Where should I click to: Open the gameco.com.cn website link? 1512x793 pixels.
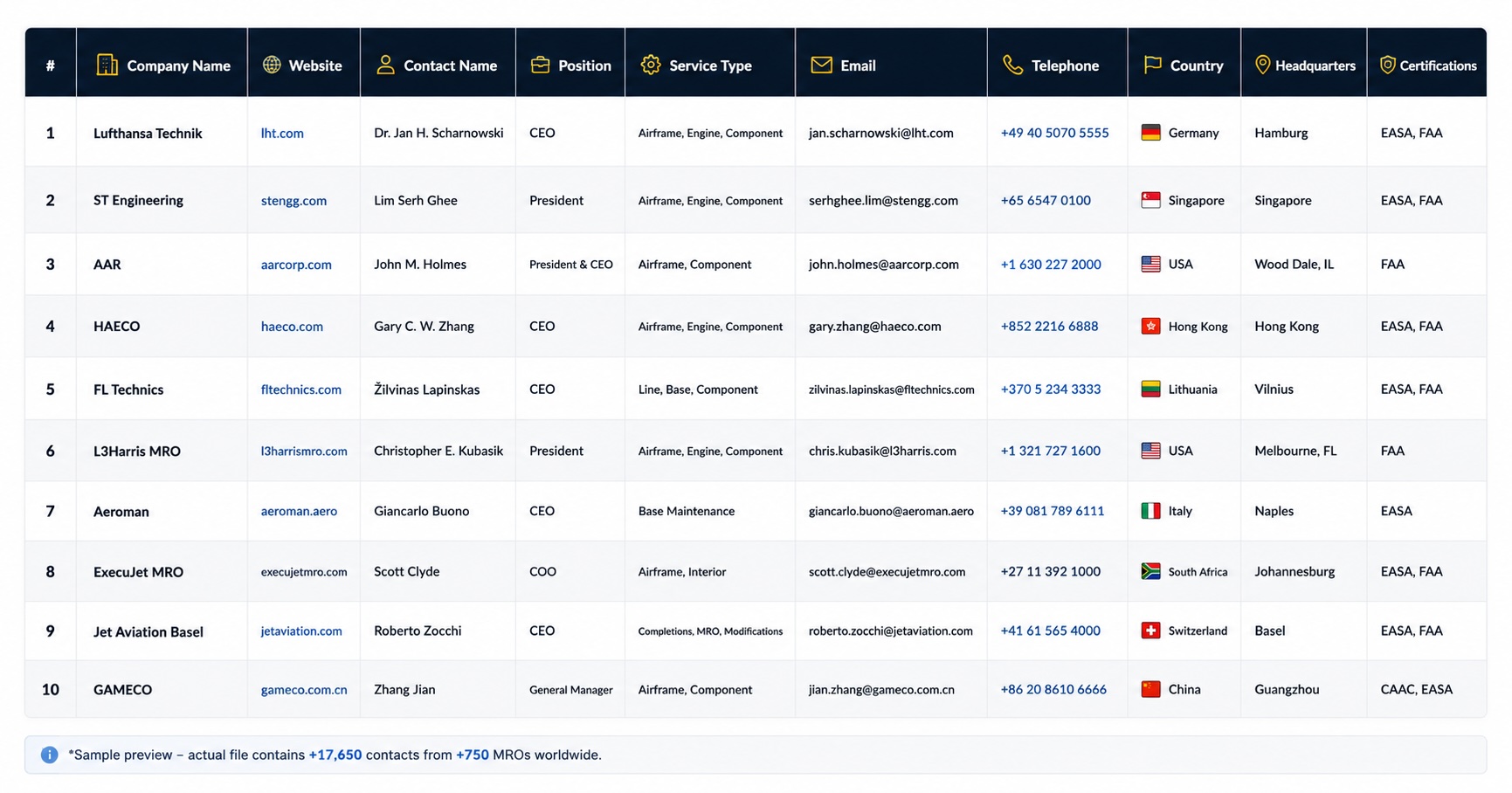tap(304, 689)
